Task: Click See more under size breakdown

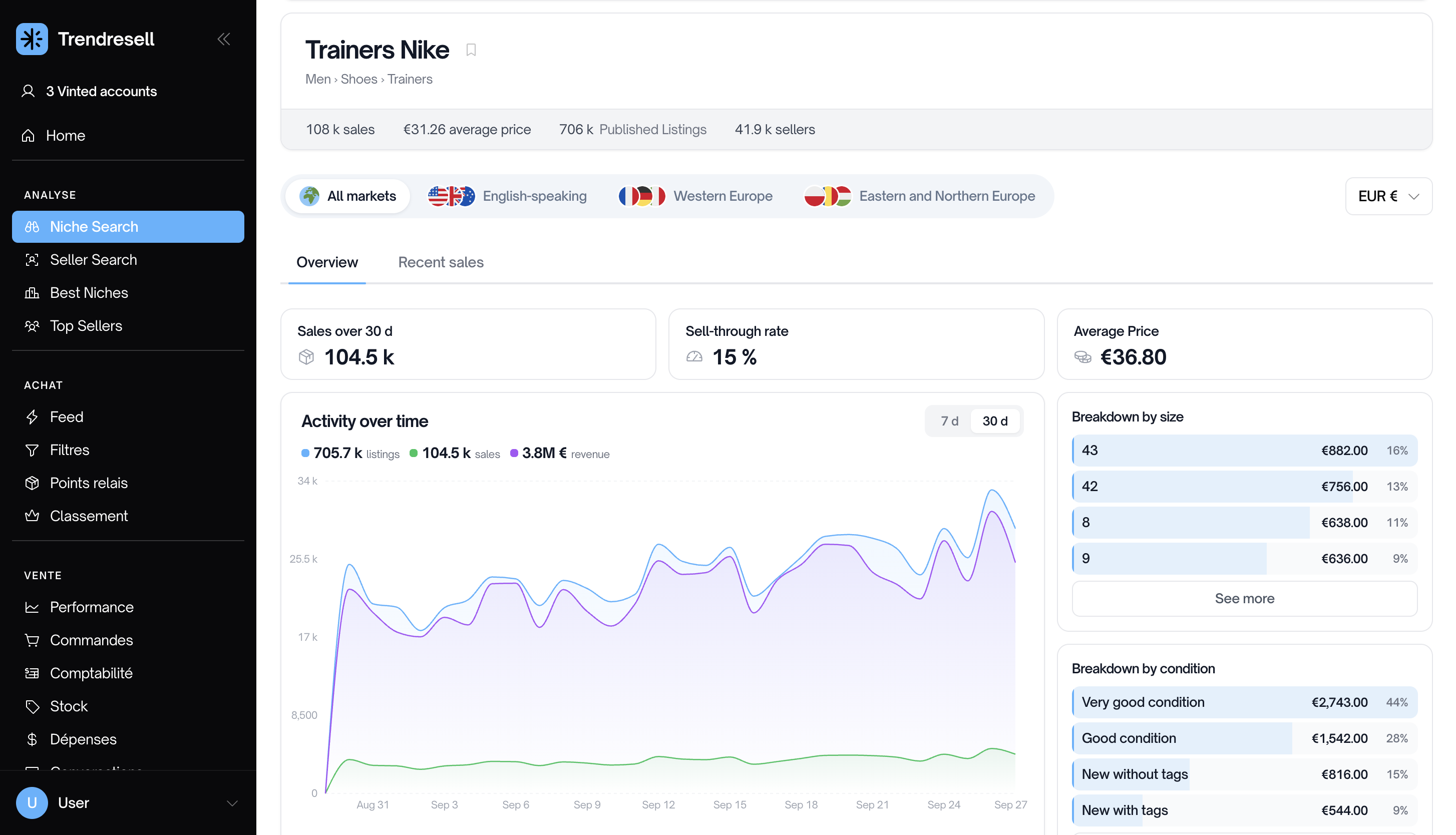Action: [1244, 599]
